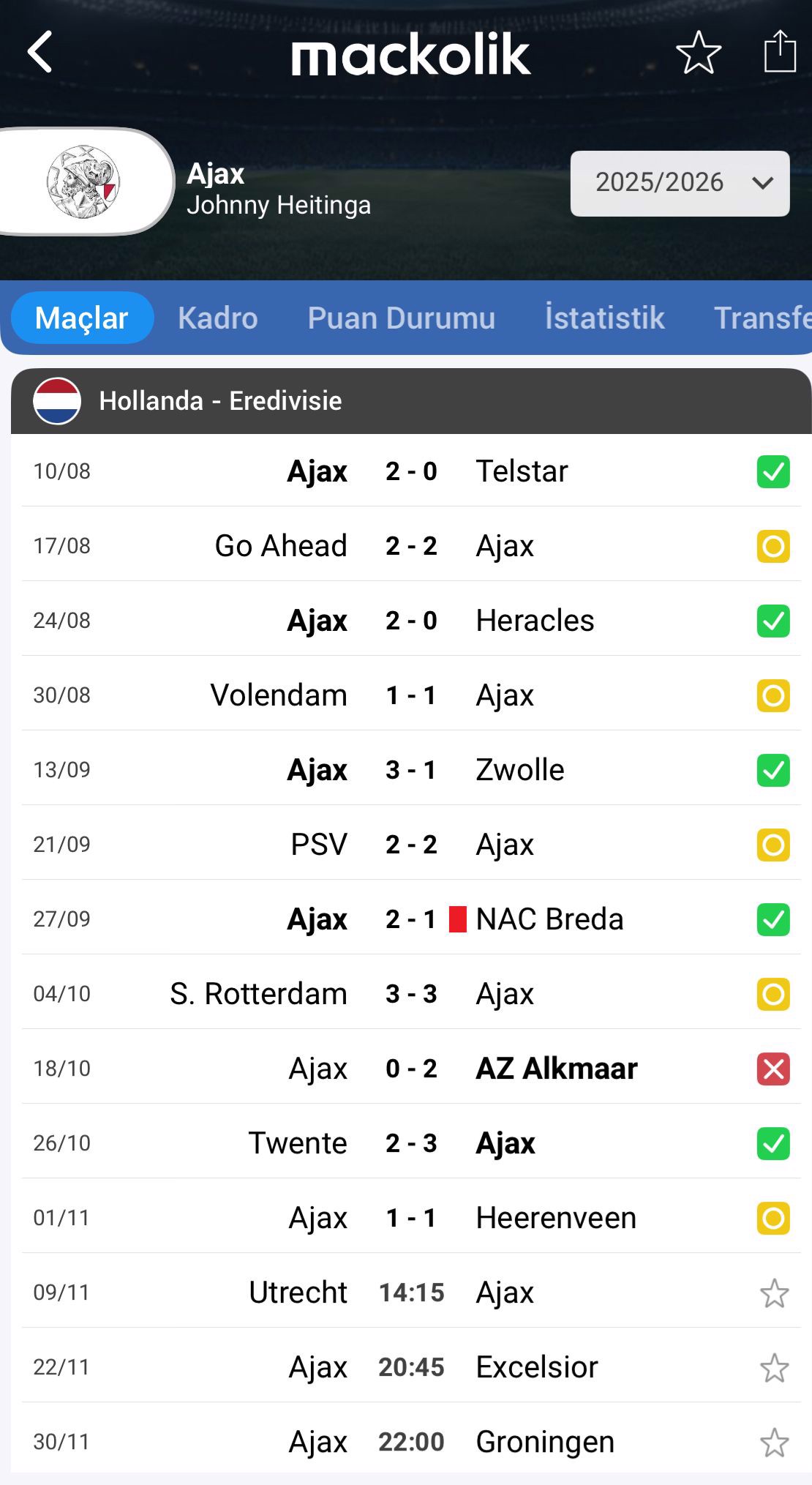
Task: Star the Ajax vs Excelsior fixture
Action: point(774,1368)
